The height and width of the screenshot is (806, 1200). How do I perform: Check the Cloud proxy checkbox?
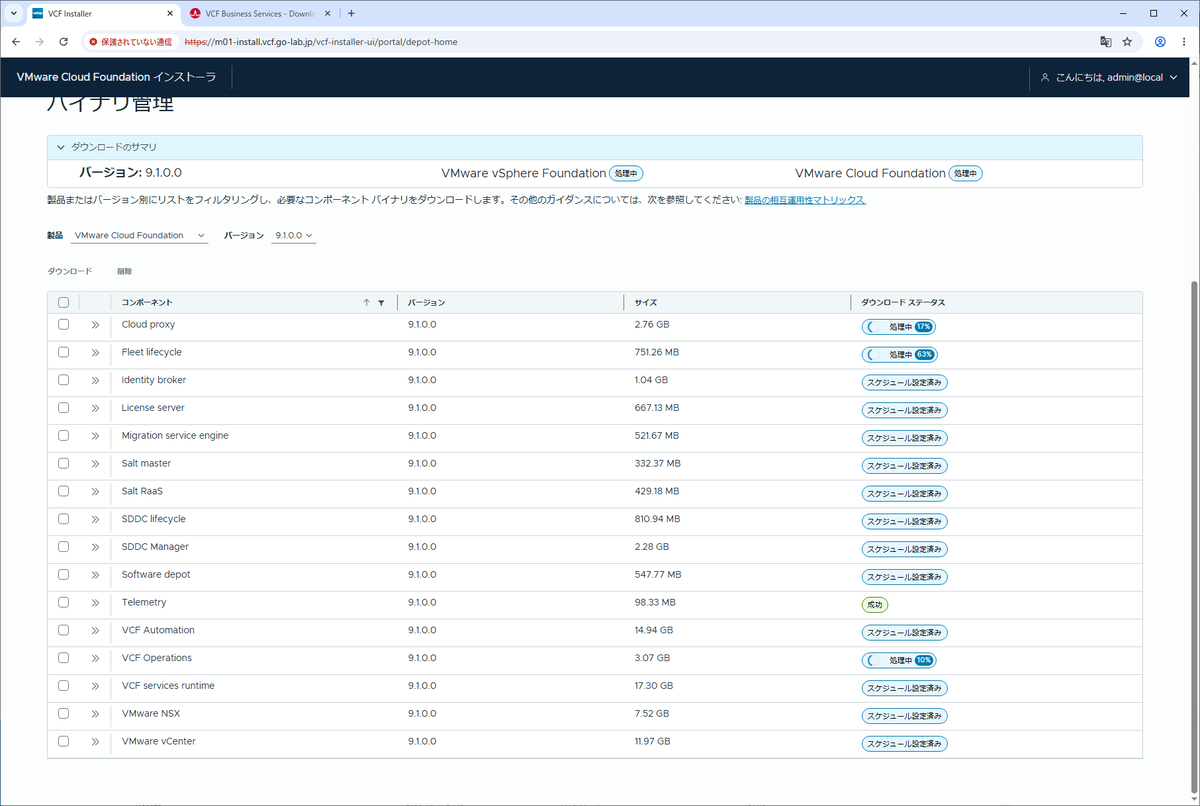(63, 325)
